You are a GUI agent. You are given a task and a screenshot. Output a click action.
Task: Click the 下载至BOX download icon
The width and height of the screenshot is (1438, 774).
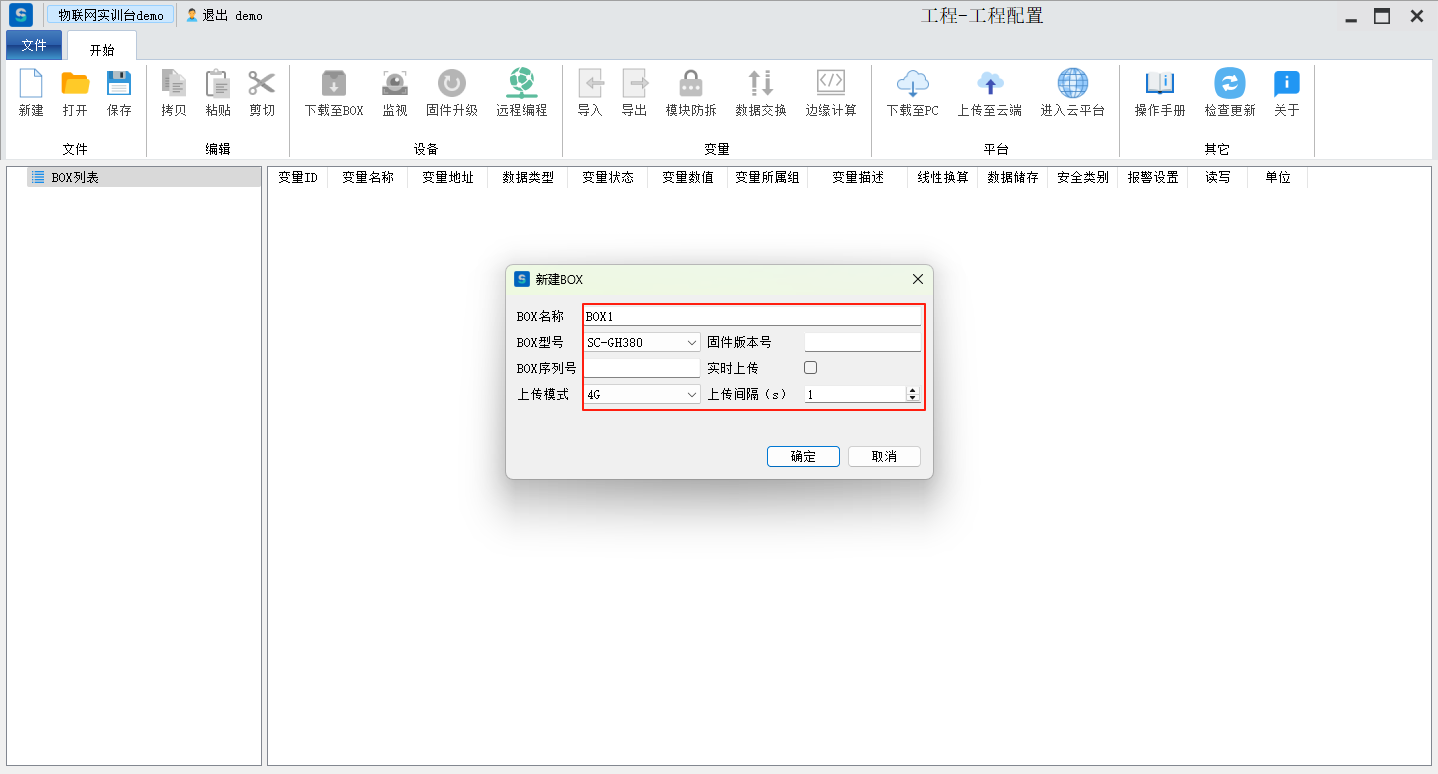[x=334, y=84]
